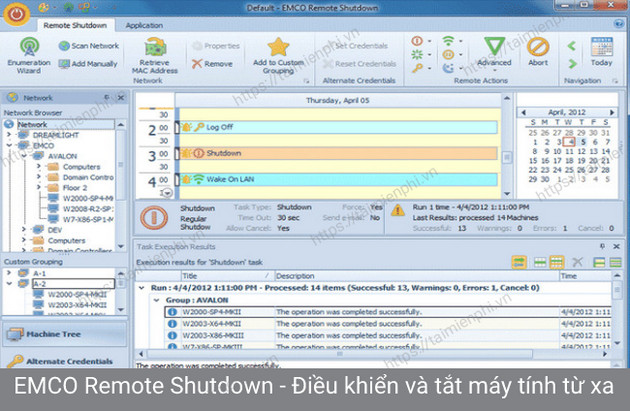Close the Task Execution Results panel
This screenshot has width=630, height=411.
pyautogui.click(x=616, y=246)
